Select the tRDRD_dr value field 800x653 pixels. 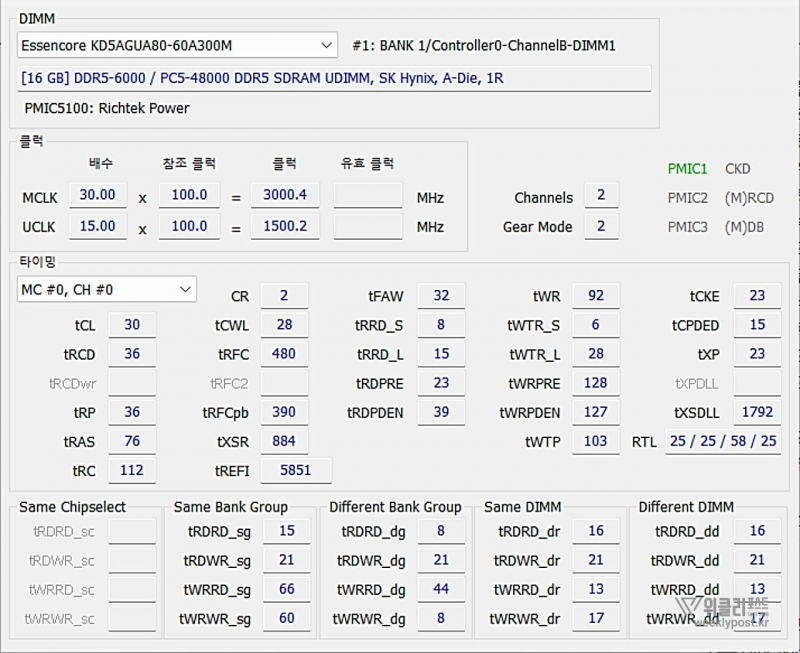click(x=596, y=531)
